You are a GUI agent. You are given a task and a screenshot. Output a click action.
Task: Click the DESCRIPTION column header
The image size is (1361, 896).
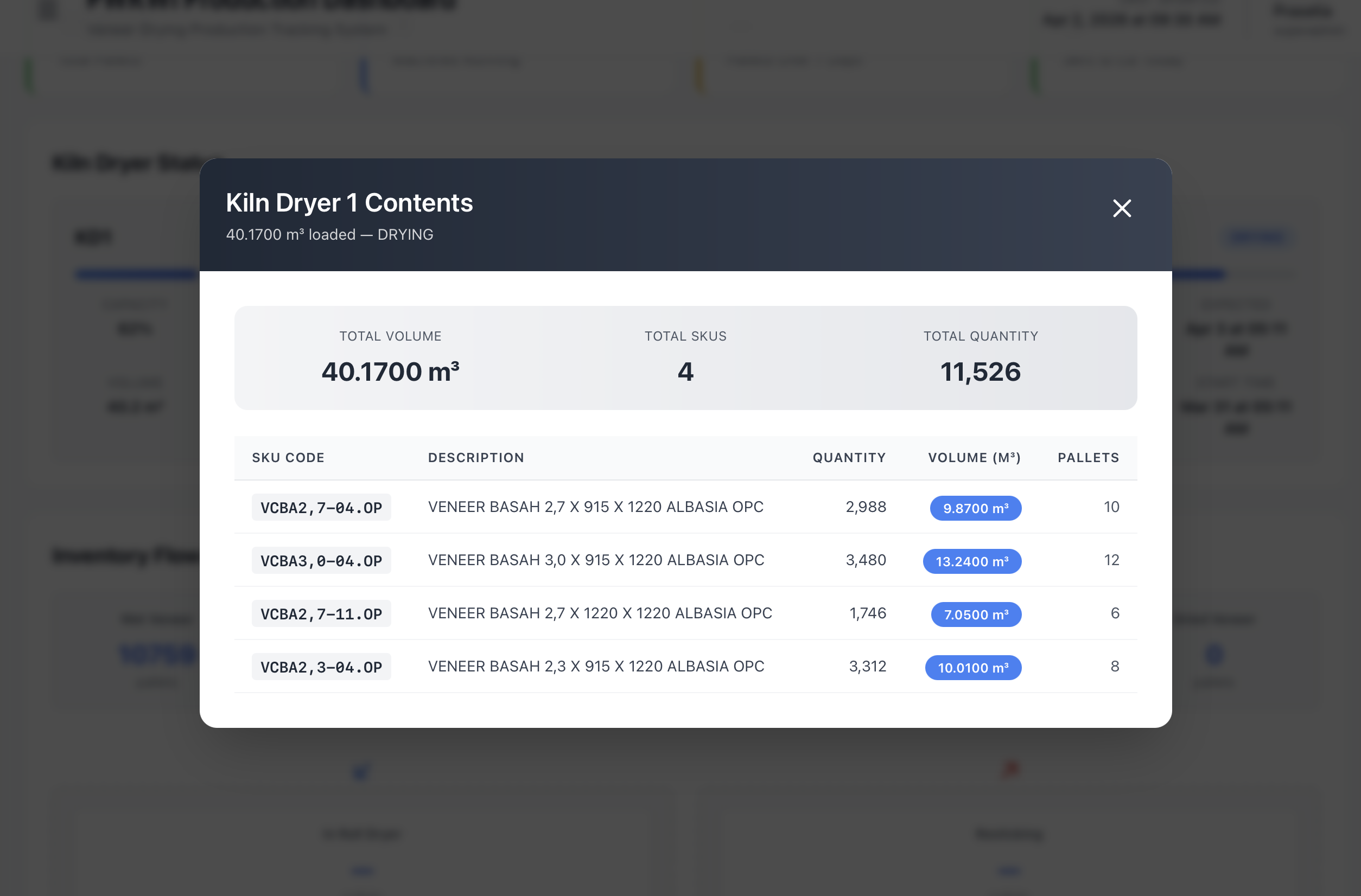[476, 458]
